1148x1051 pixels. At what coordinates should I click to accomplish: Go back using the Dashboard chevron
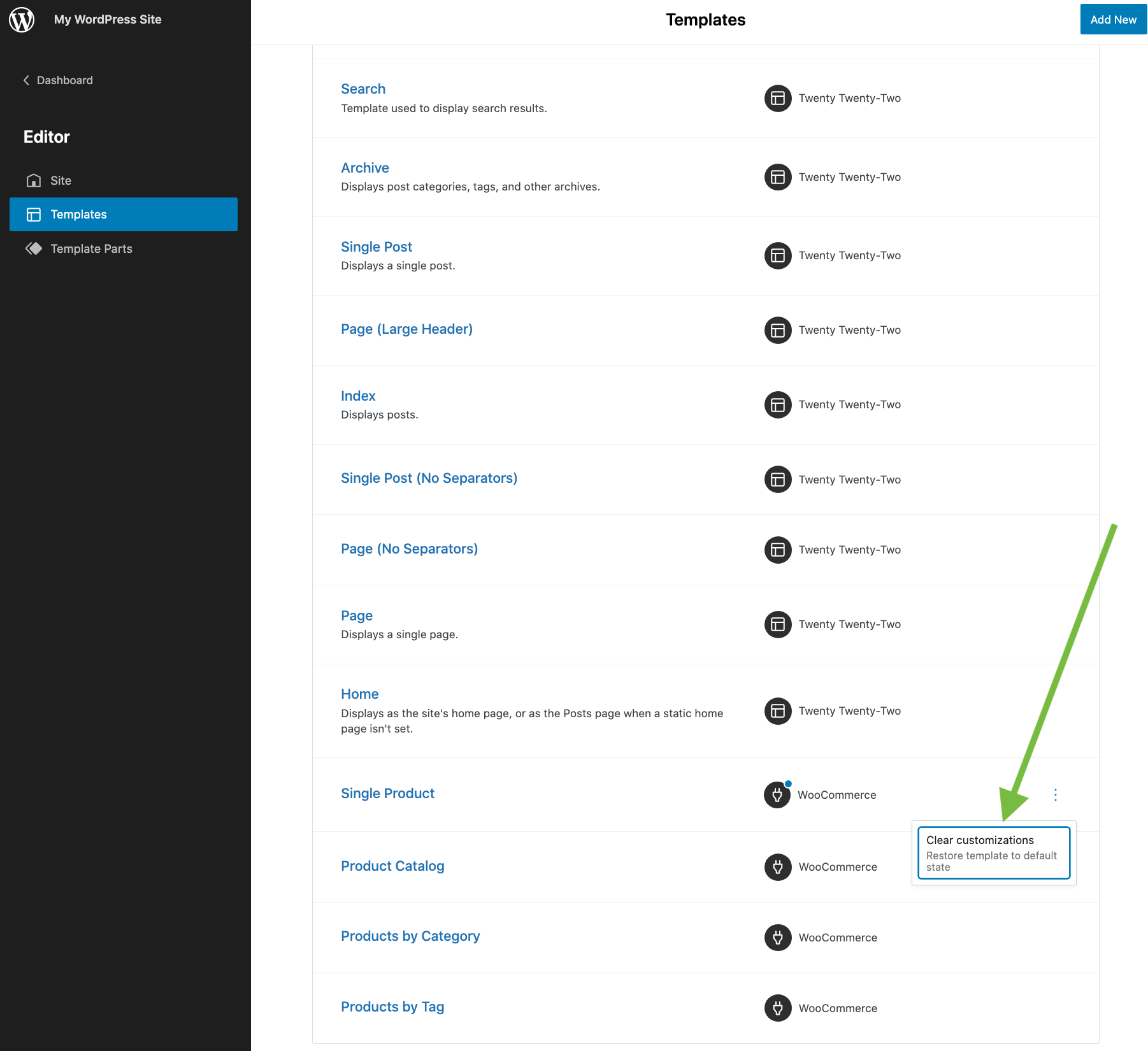(x=26, y=80)
